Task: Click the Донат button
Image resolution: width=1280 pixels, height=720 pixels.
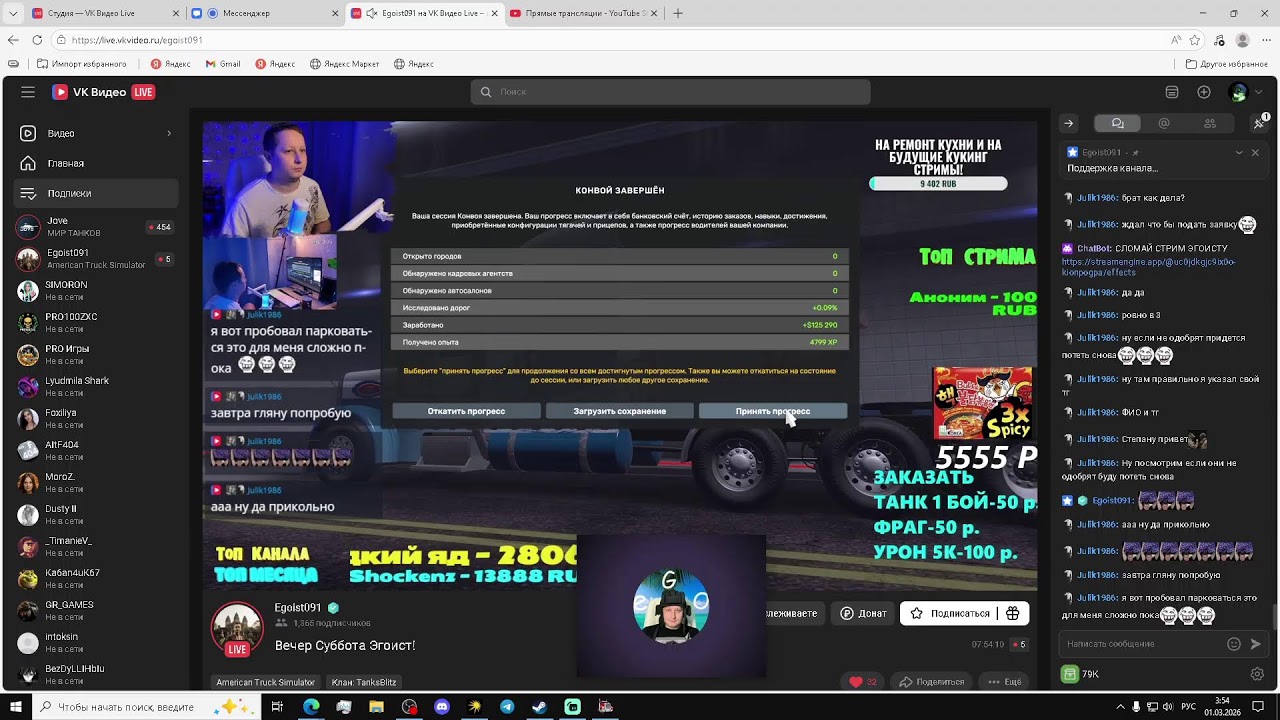Action: (x=863, y=613)
